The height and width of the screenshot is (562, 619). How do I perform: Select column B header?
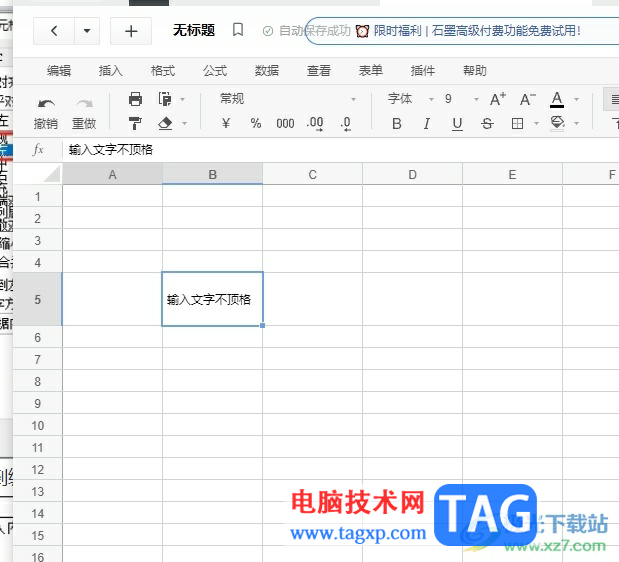[x=212, y=174]
